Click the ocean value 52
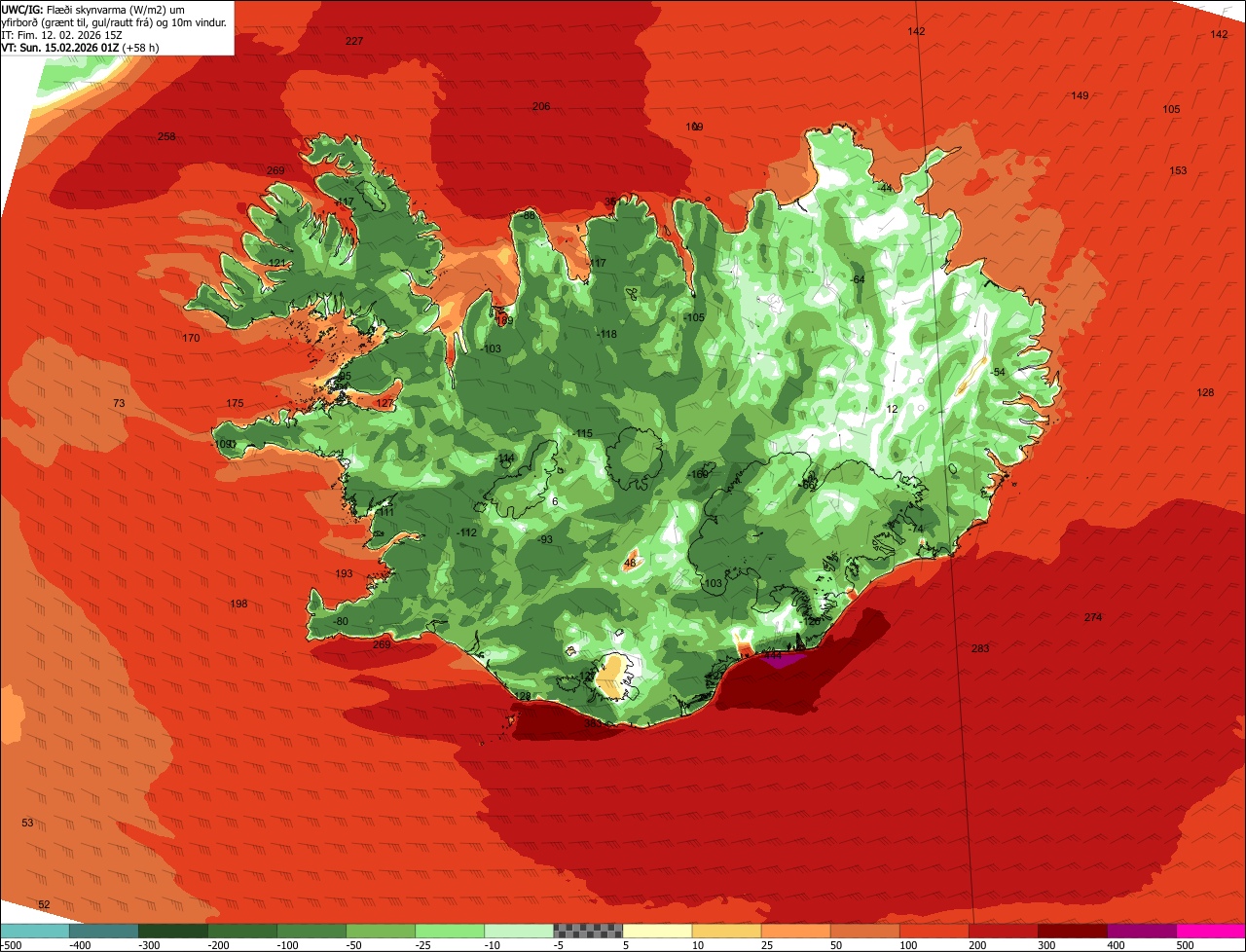This screenshot has height=952, width=1246. [x=44, y=904]
